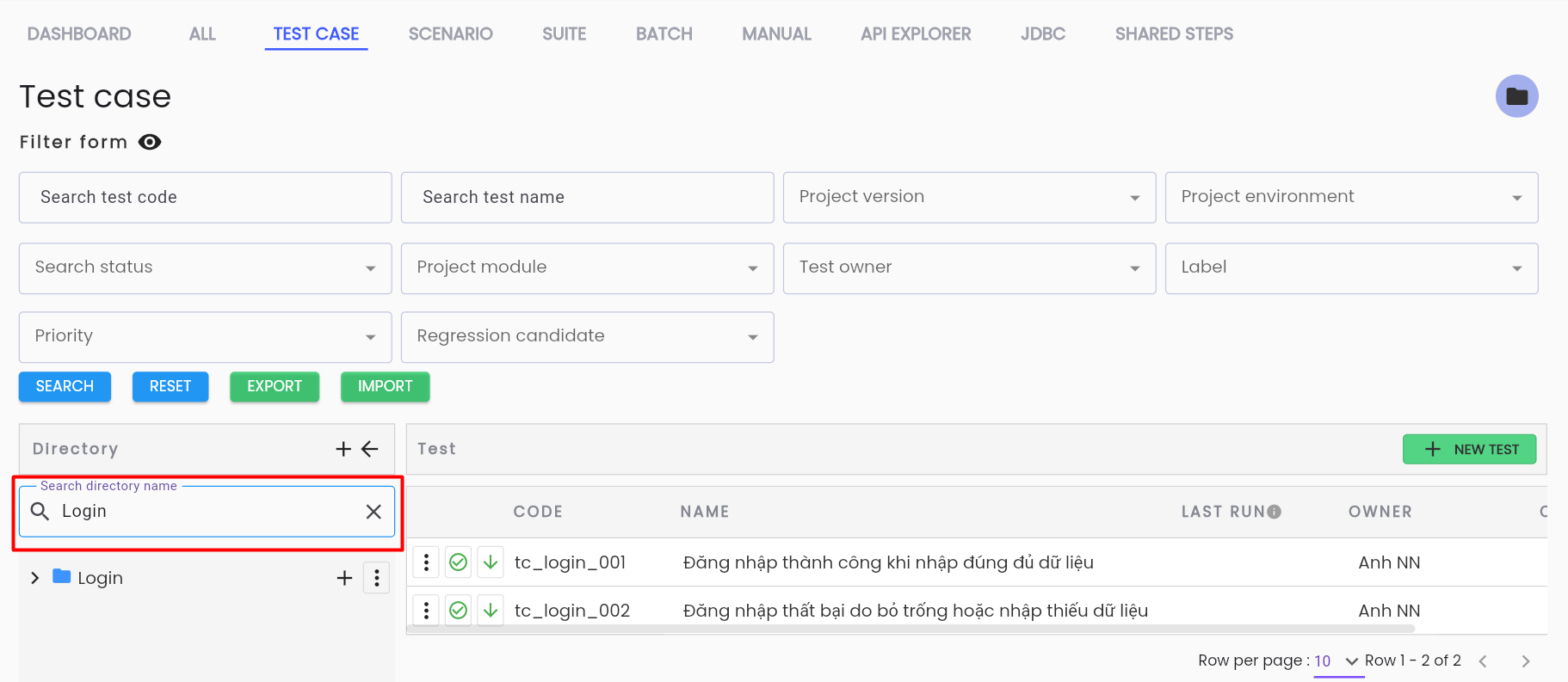Open the Priority dropdown
1568x682 pixels.
(205, 337)
